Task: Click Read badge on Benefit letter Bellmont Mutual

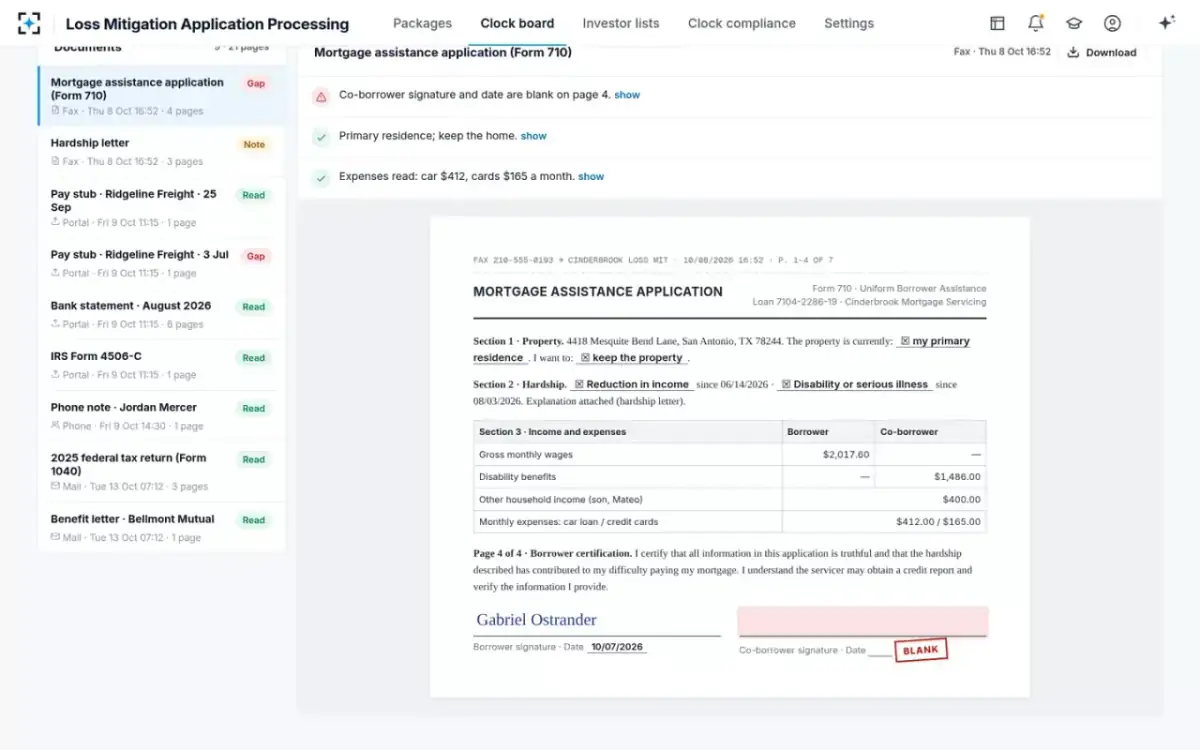Action: pos(254,521)
